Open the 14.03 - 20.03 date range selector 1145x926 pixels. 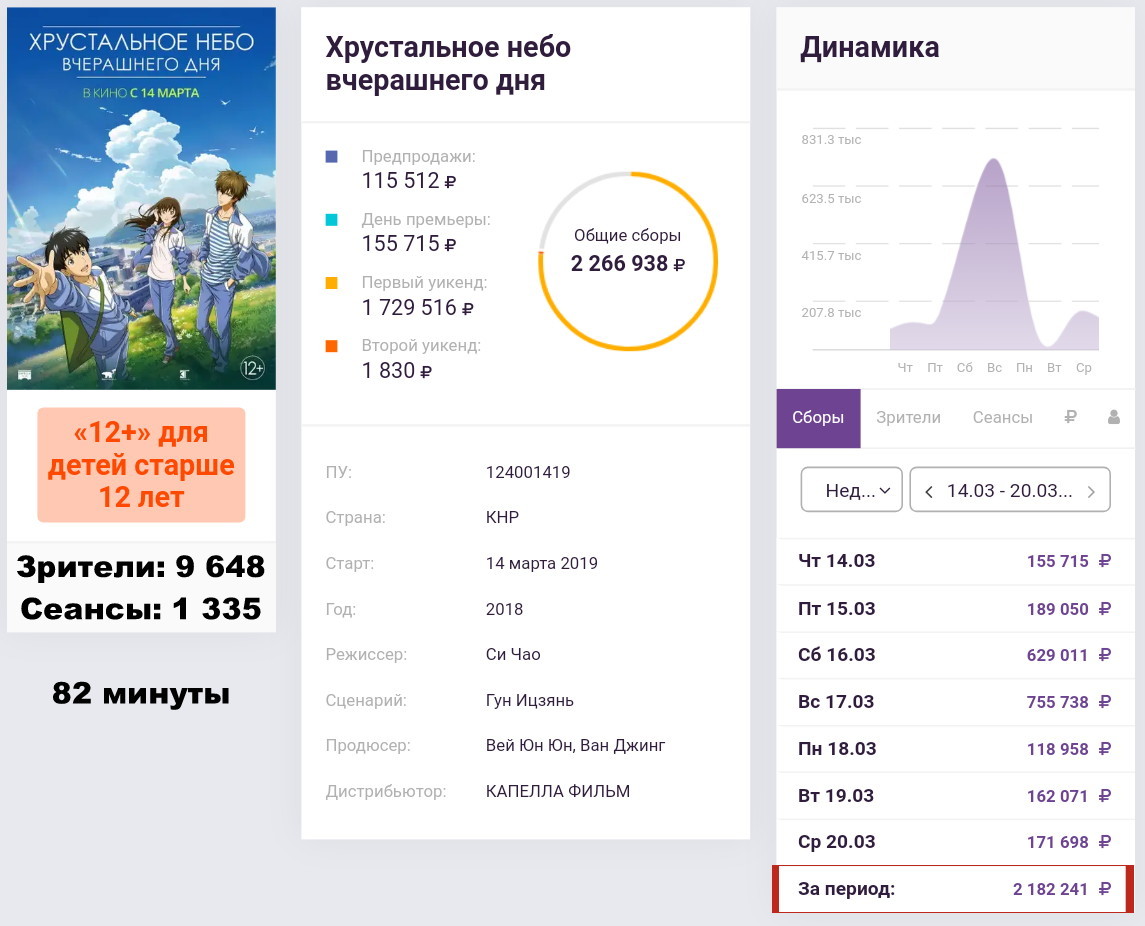(x=1009, y=491)
